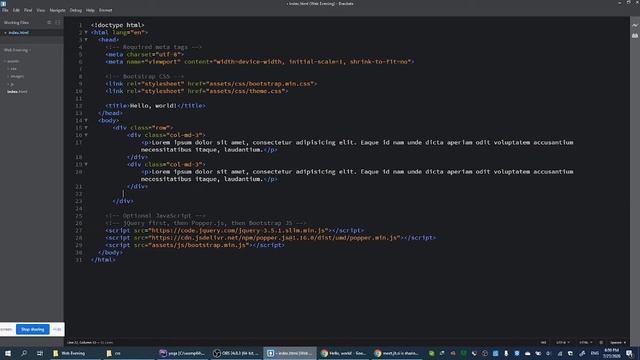Viewport: 640px width, 360px height.
Task: Click the taskbar search icon
Action: pos(24,353)
